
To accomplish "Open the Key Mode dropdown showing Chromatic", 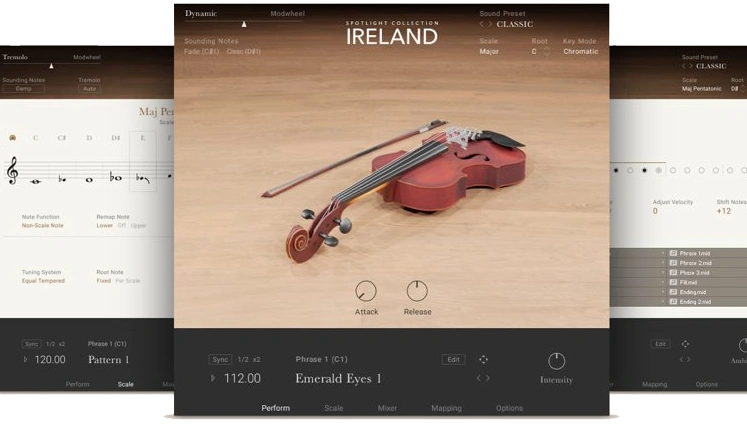I will (x=580, y=51).
